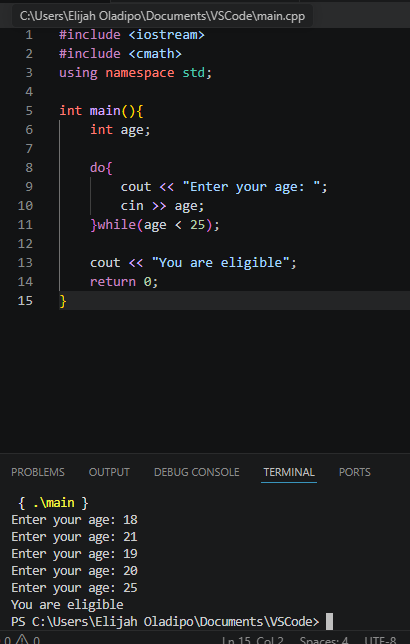The image size is (410, 644).
Task: Switch to the PROBLEMS panel tab
Action: point(38,472)
